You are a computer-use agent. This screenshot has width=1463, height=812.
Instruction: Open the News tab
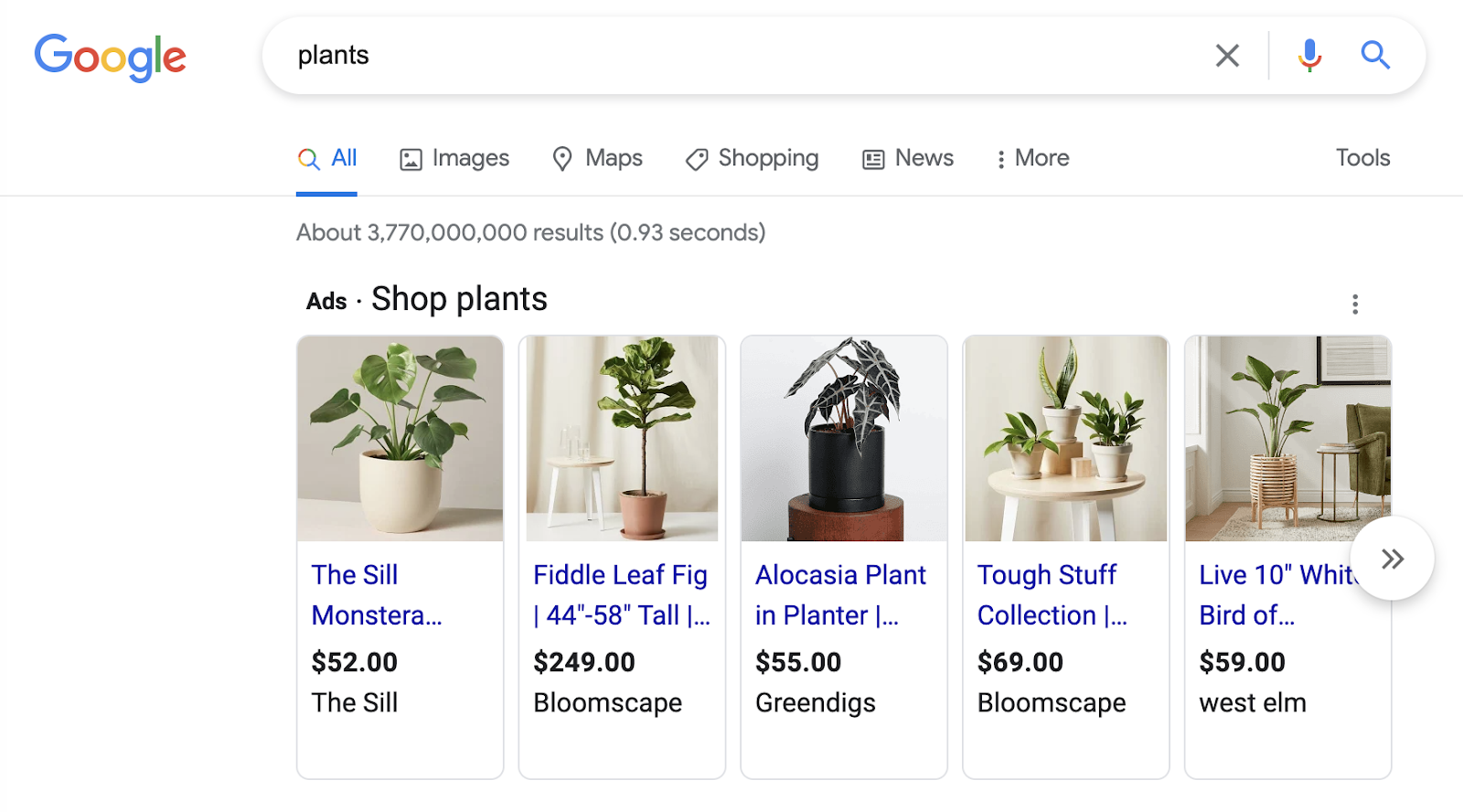click(908, 158)
